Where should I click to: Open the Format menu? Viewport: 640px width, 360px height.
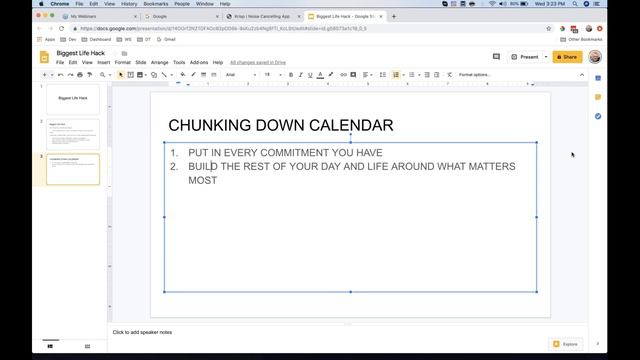[122, 62]
